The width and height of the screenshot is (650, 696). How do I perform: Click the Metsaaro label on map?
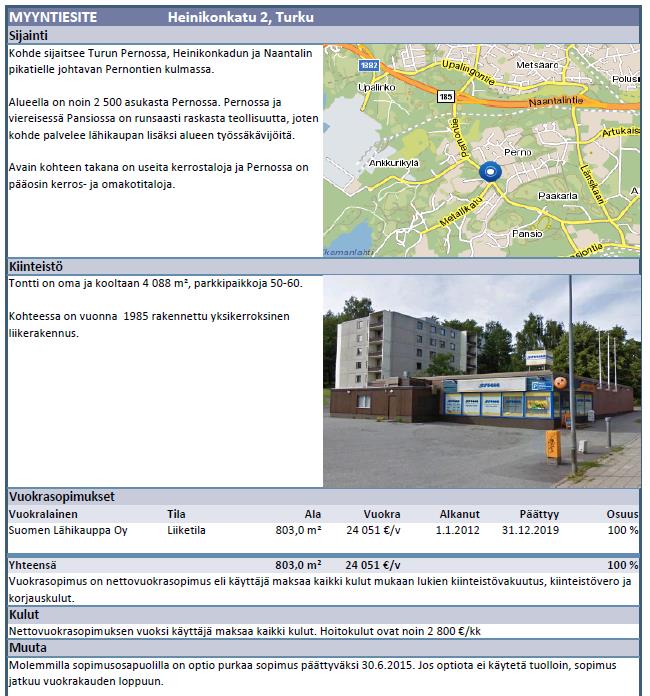pos(537,65)
